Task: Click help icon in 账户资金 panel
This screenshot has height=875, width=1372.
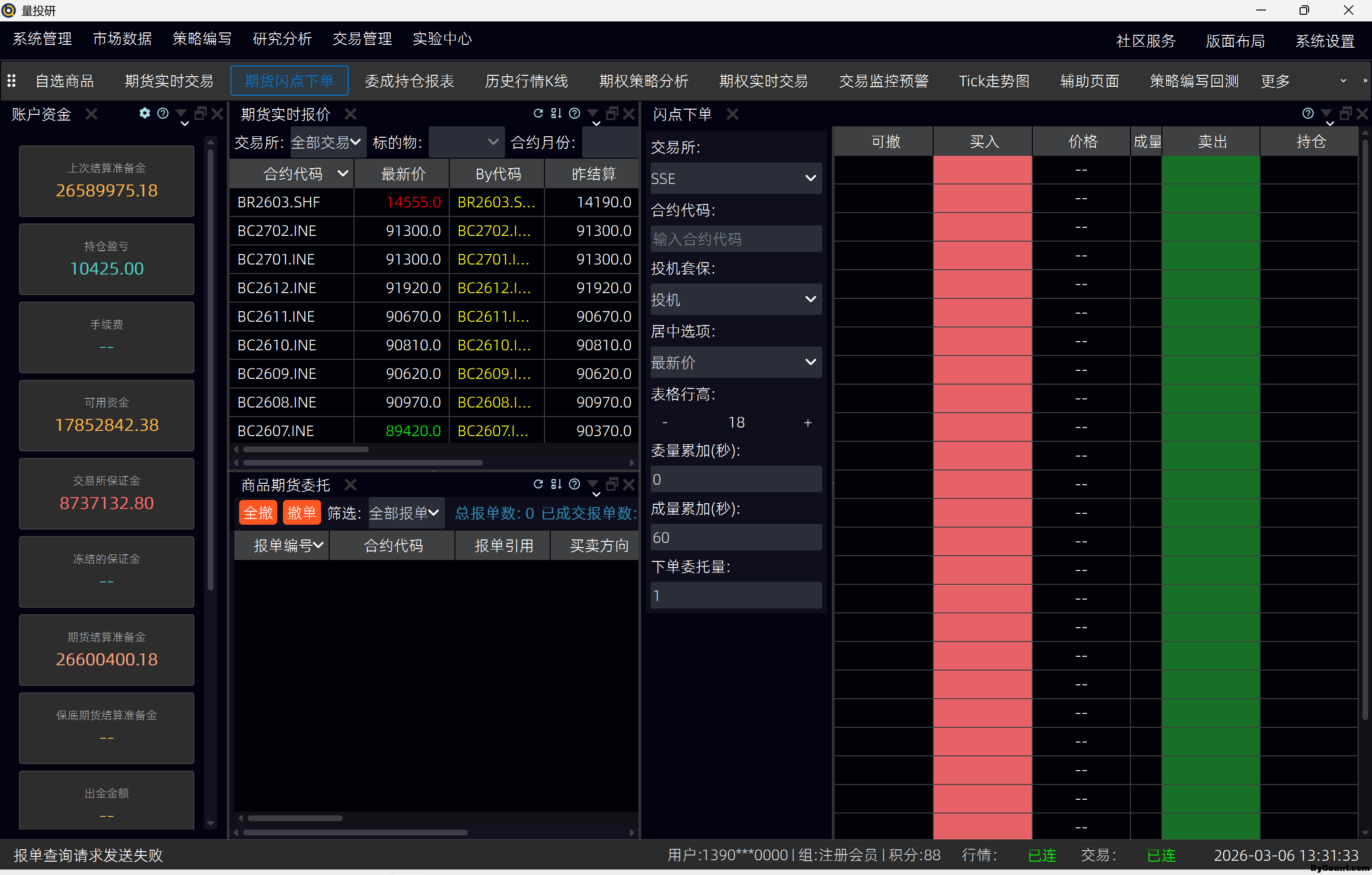Action: click(163, 113)
